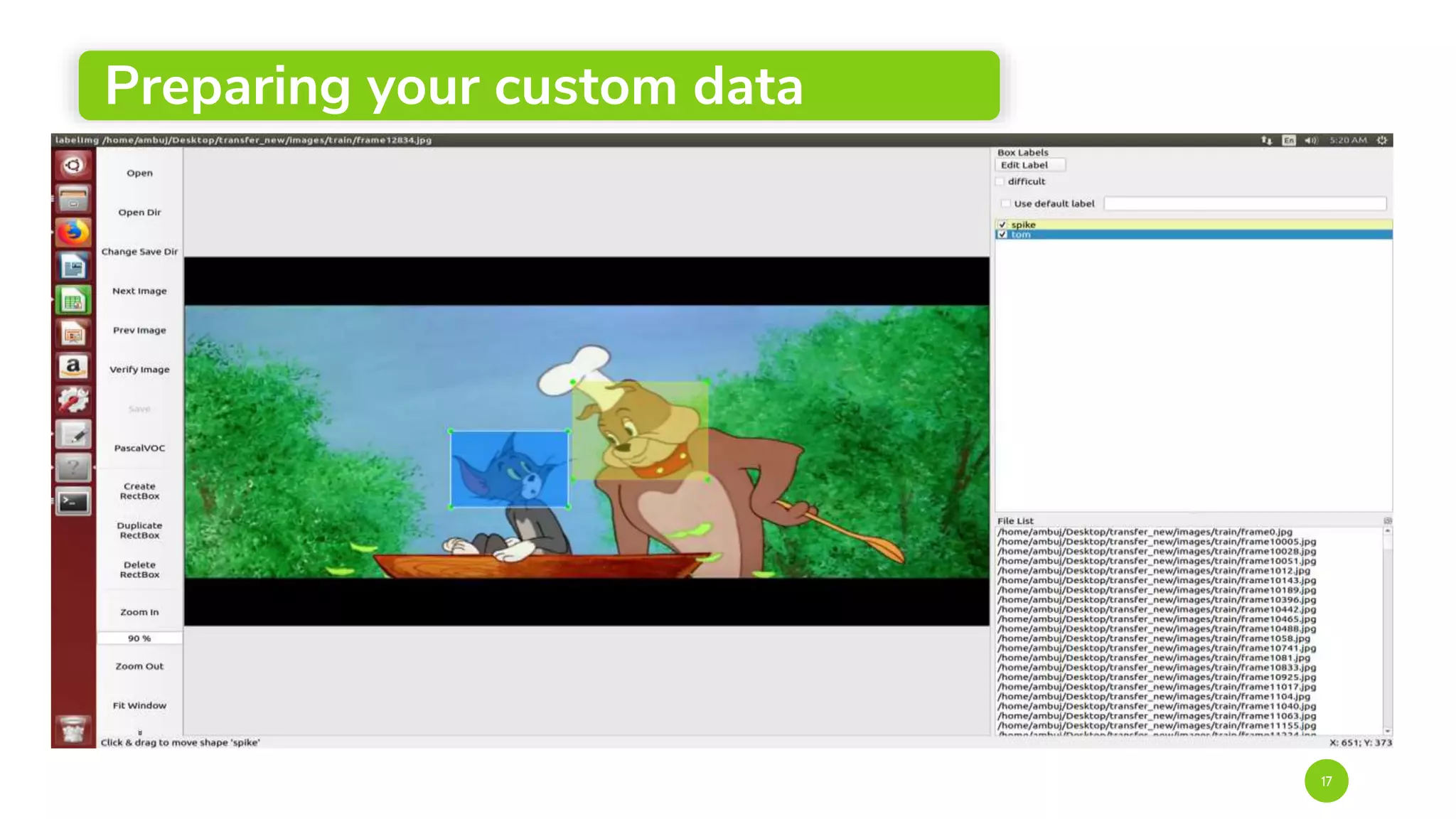Open the sound volume indicator

(x=1311, y=140)
